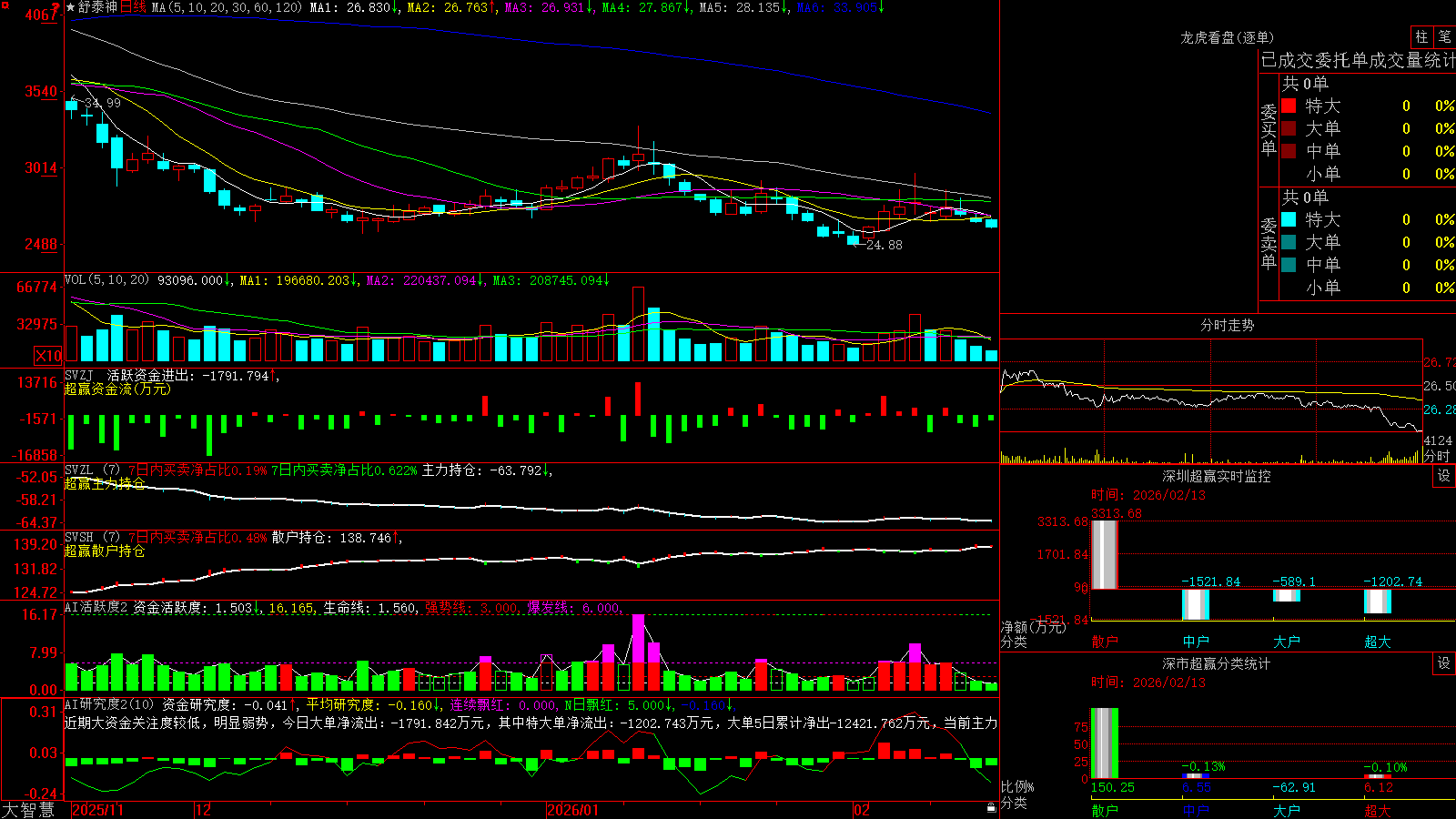Click the 小单 row under 委卖单

click(x=1367, y=288)
